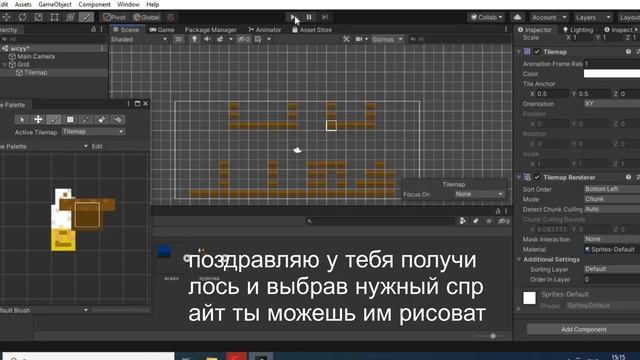Start Play mode

point(293,17)
